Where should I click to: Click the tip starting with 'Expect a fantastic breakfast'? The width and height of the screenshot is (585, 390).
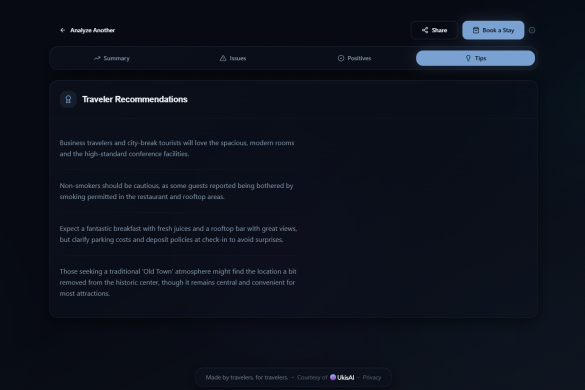[178, 234]
